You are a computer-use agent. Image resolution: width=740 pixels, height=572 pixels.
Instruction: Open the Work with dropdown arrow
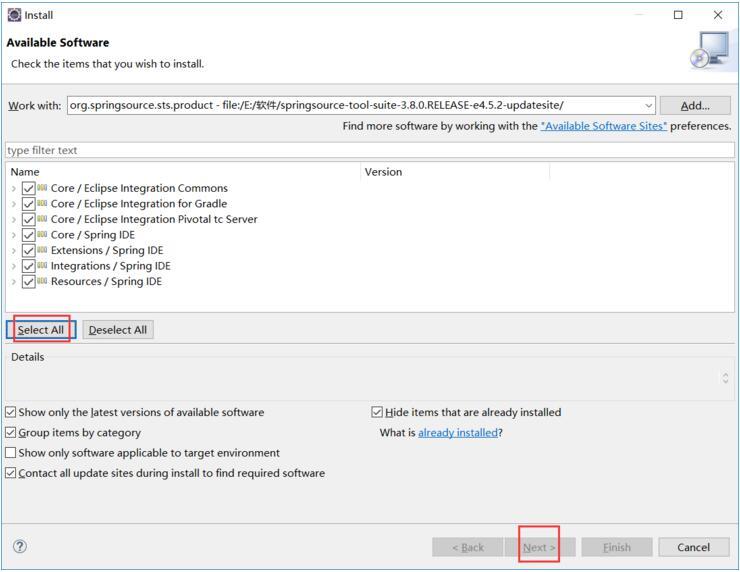pyautogui.click(x=648, y=105)
